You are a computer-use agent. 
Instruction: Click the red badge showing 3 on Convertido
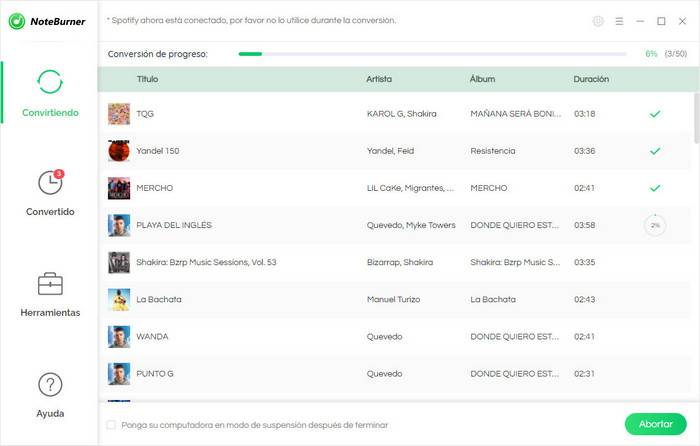[x=59, y=174]
